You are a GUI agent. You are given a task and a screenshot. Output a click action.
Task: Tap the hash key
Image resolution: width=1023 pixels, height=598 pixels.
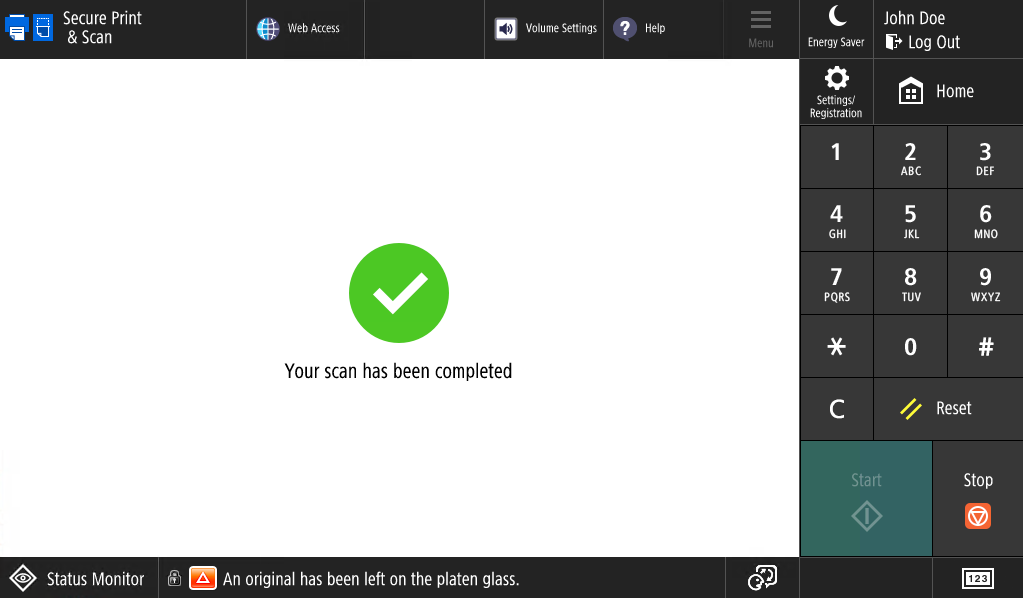point(985,346)
